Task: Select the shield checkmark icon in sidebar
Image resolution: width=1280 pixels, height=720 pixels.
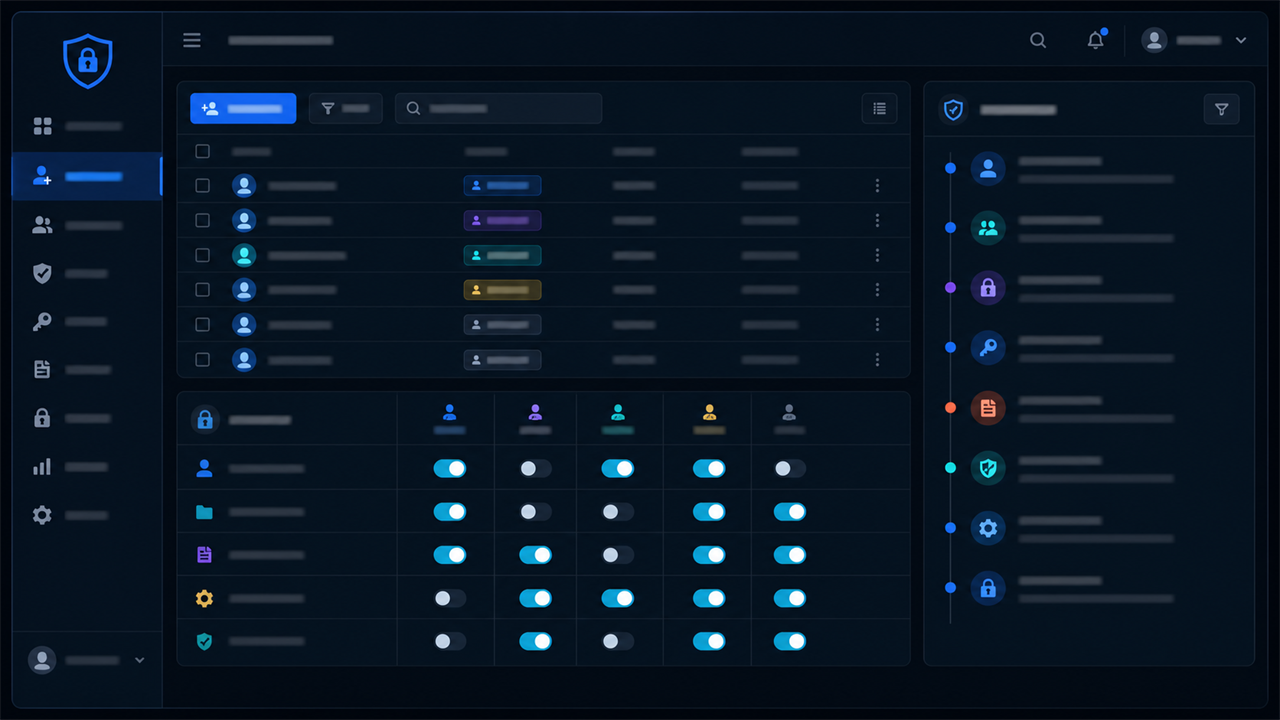Action: tap(42, 273)
